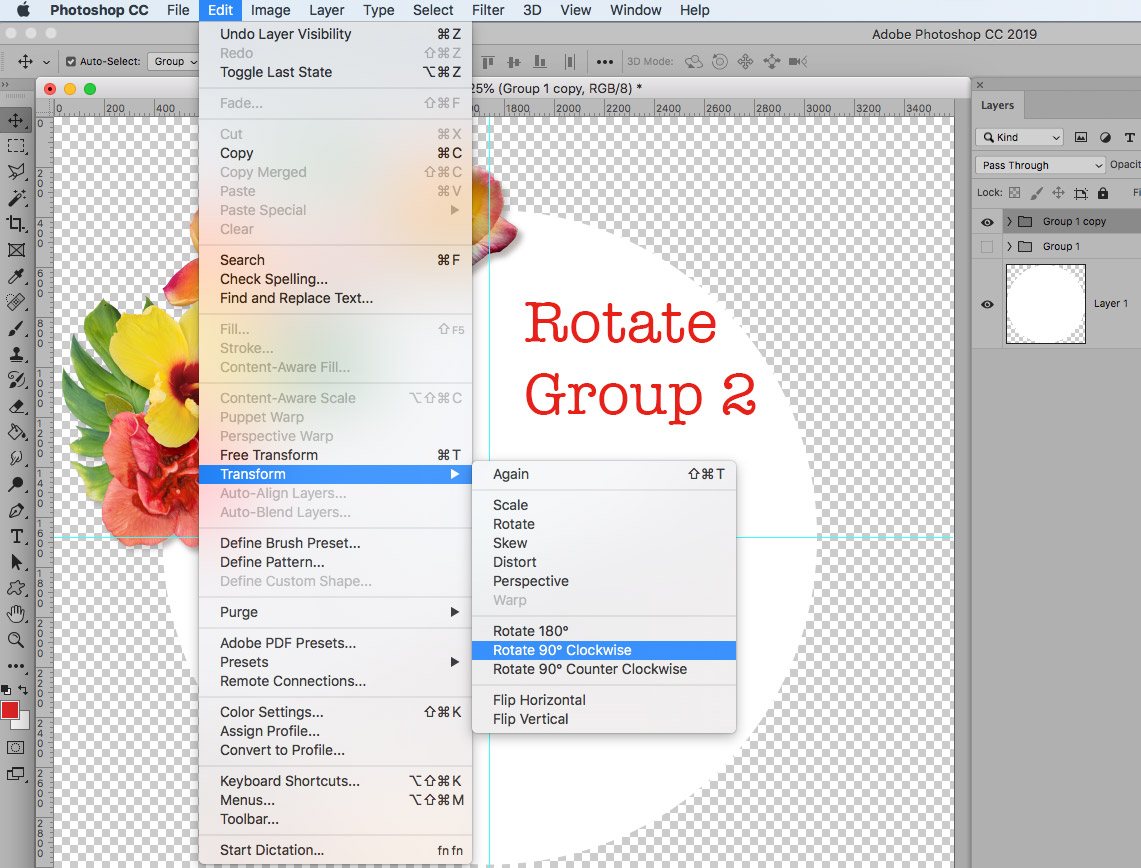
Task: Open the Presets submenu
Action: pyautogui.click(x=335, y=662)
